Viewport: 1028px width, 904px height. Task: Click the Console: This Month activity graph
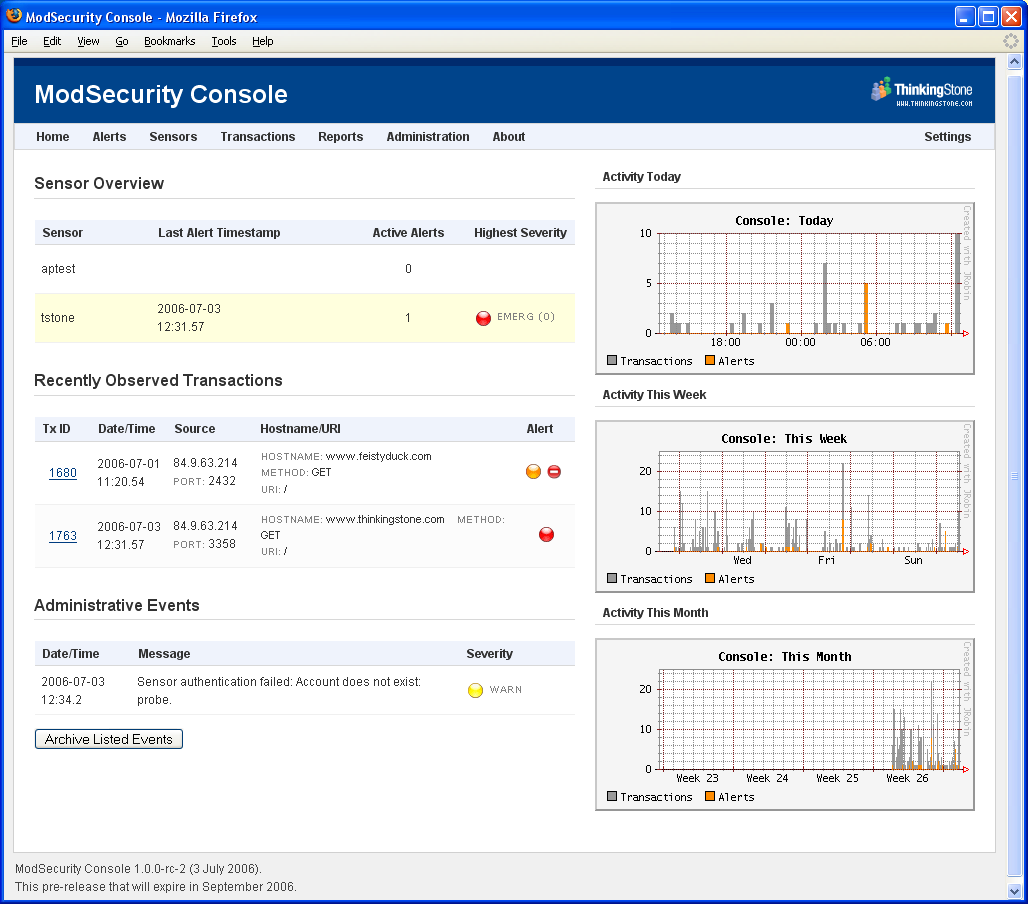coord(785,725)
